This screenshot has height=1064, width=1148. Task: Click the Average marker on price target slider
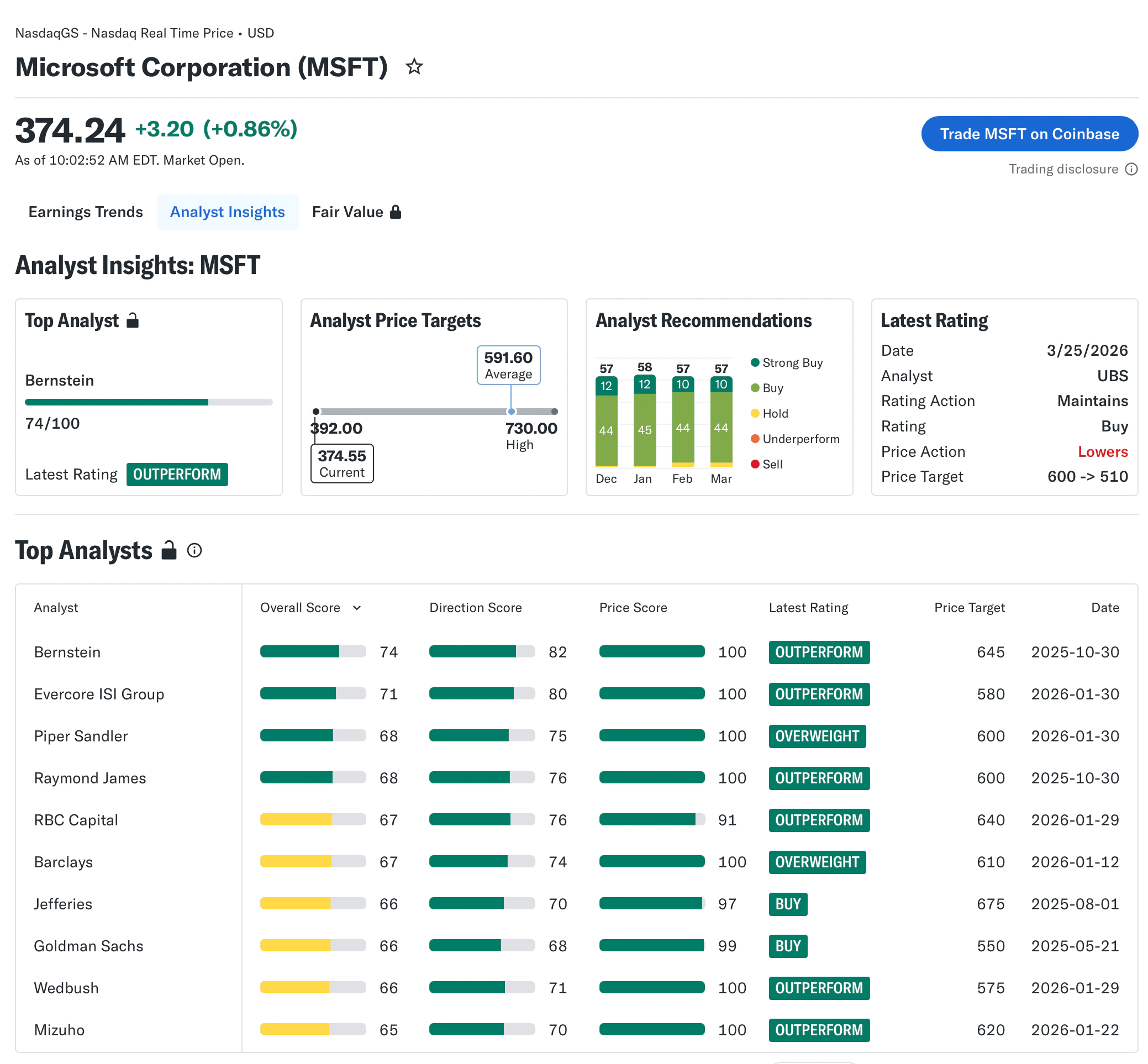point(510,412)
